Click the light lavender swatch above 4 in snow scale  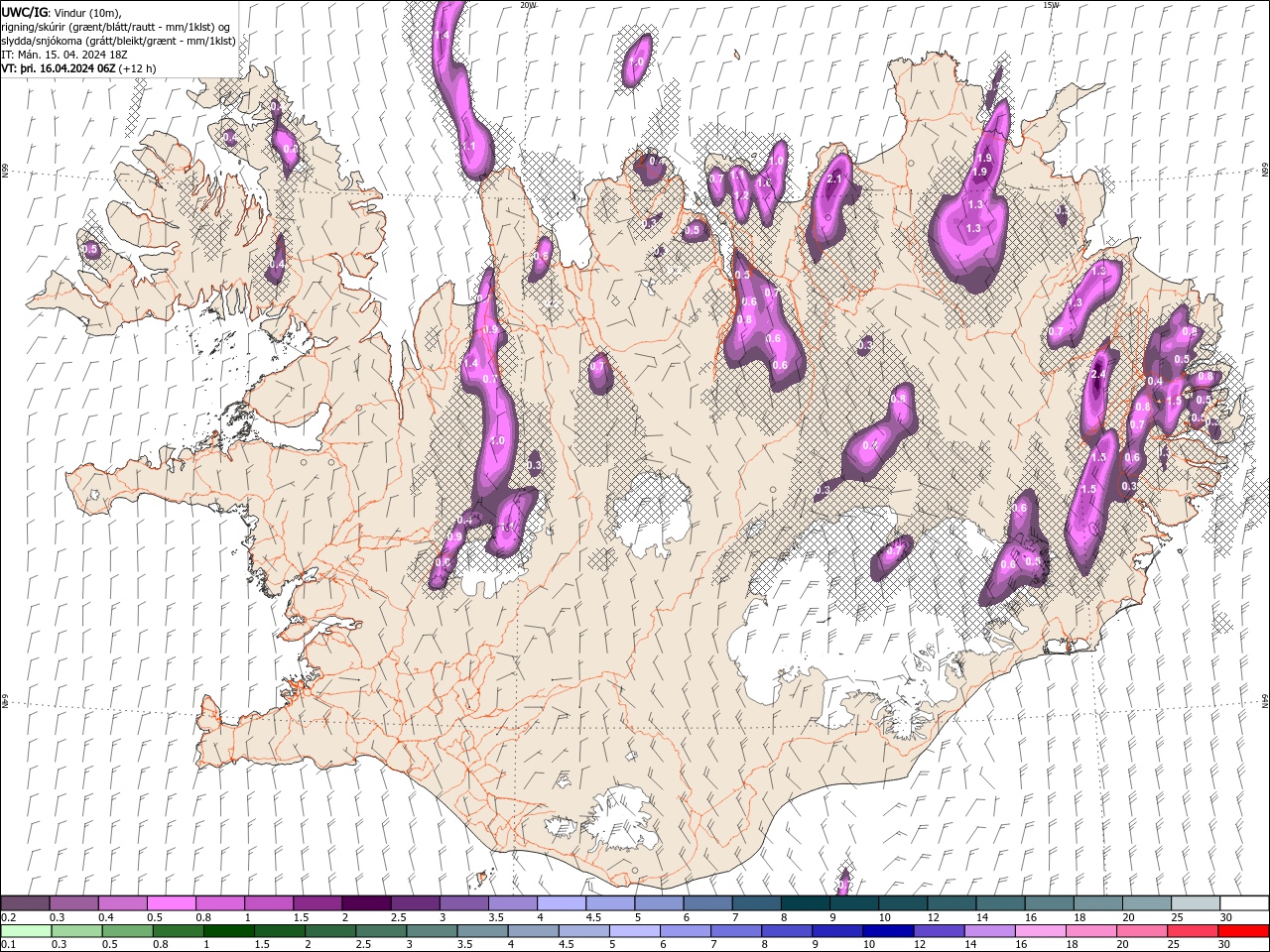coord(562,903)
